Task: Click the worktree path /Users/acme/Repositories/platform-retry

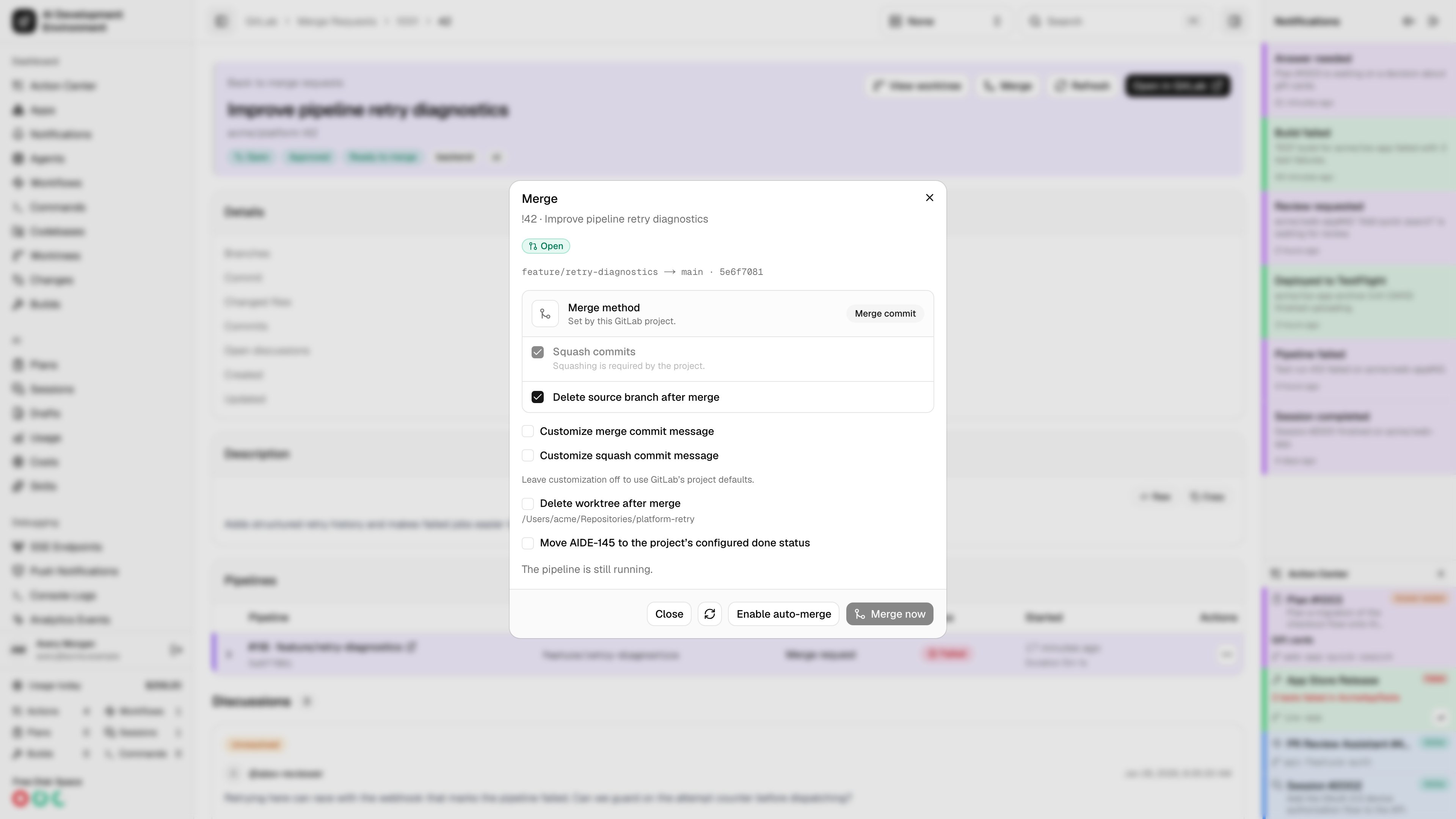Action: click(607, 519)
